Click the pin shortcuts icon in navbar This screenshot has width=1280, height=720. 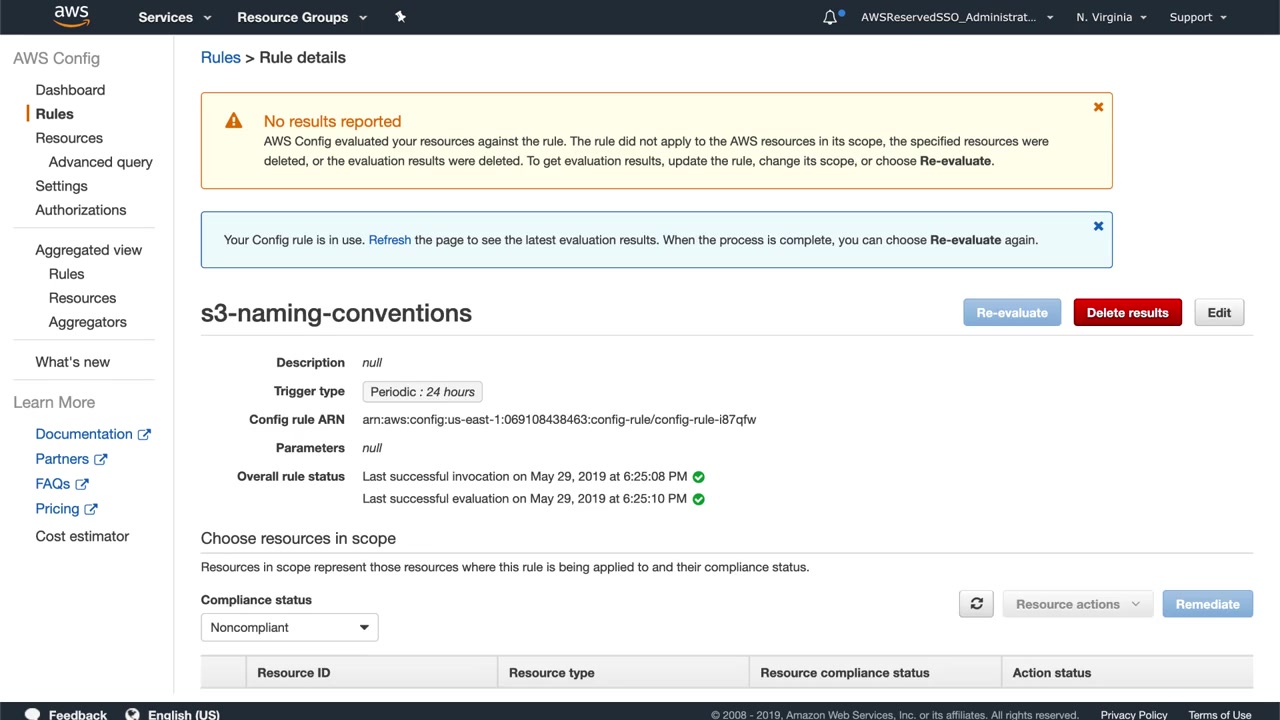(400, 17)
